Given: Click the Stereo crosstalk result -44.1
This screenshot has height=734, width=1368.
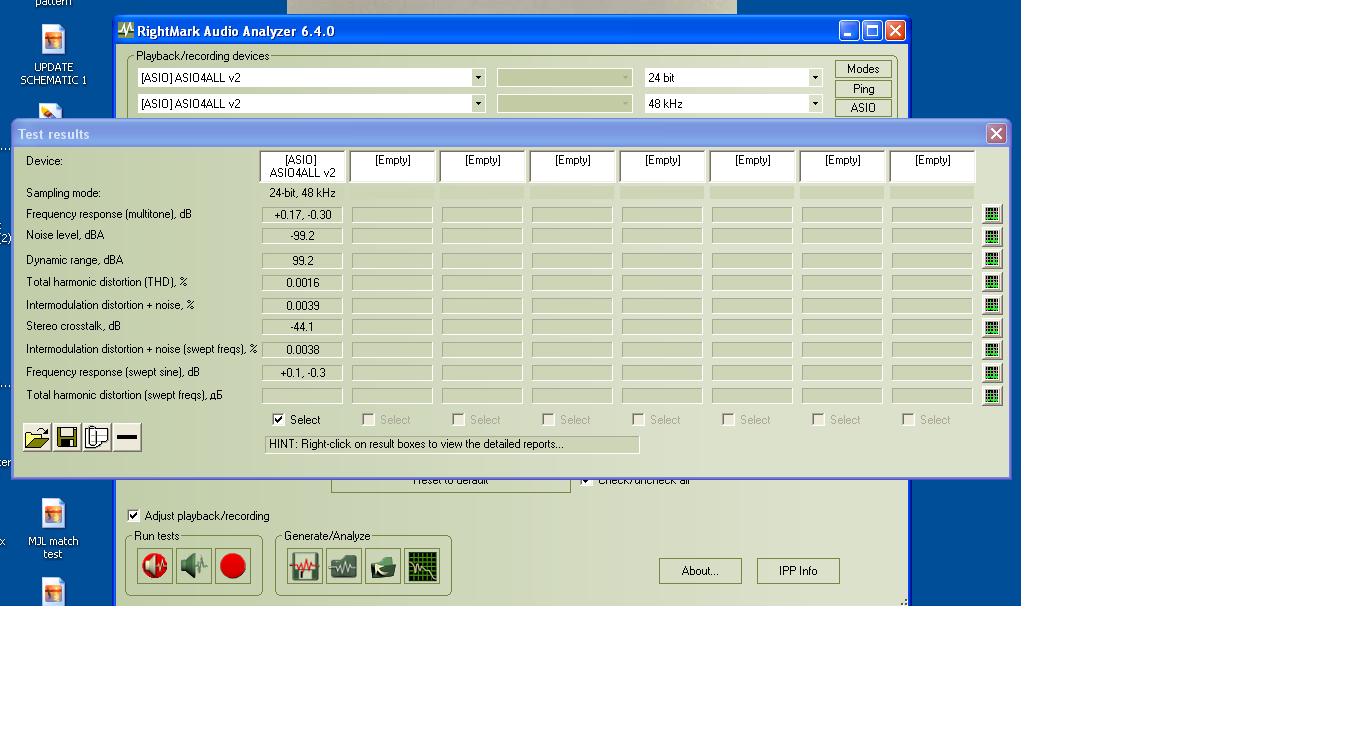Looking at the screenshot, I should point(302,327).
